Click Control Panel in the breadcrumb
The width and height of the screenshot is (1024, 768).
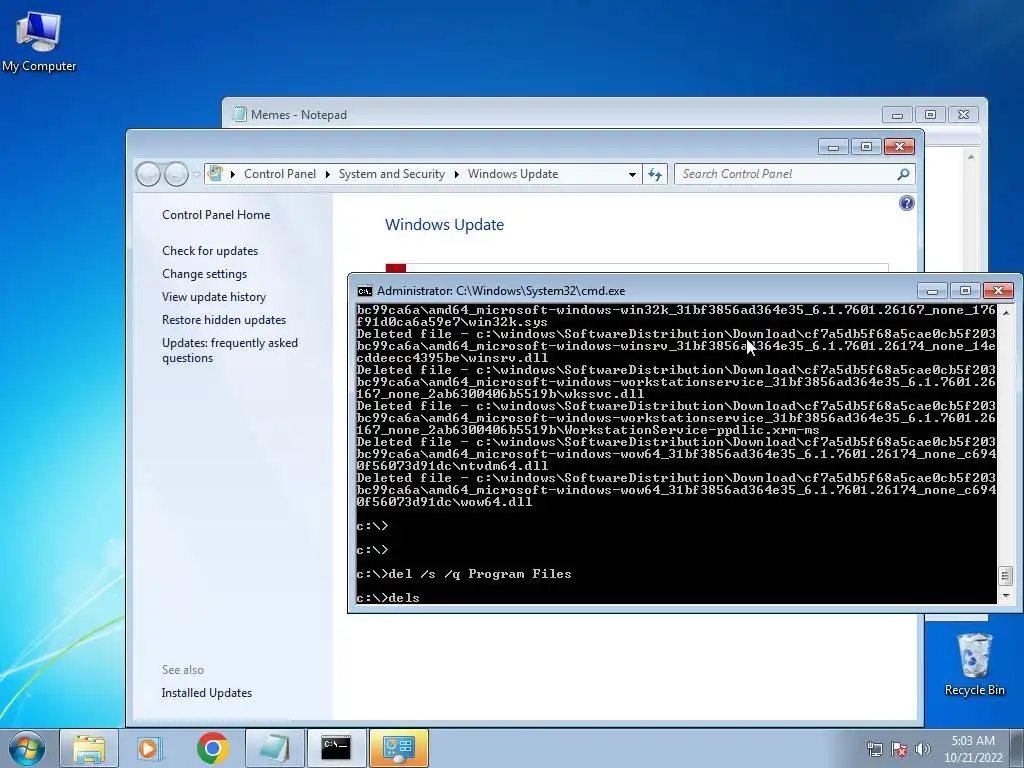coord(280,174)
